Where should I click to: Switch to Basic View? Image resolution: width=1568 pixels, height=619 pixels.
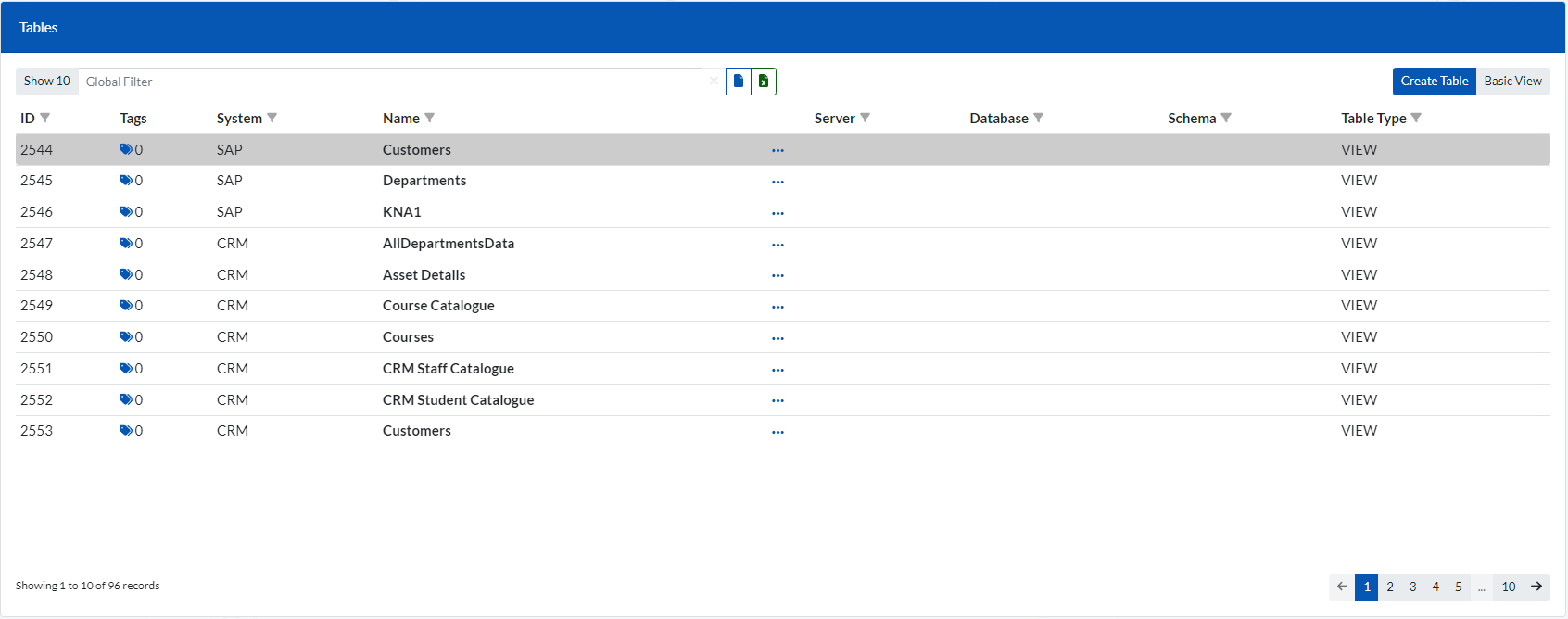tap(1512, 82)
